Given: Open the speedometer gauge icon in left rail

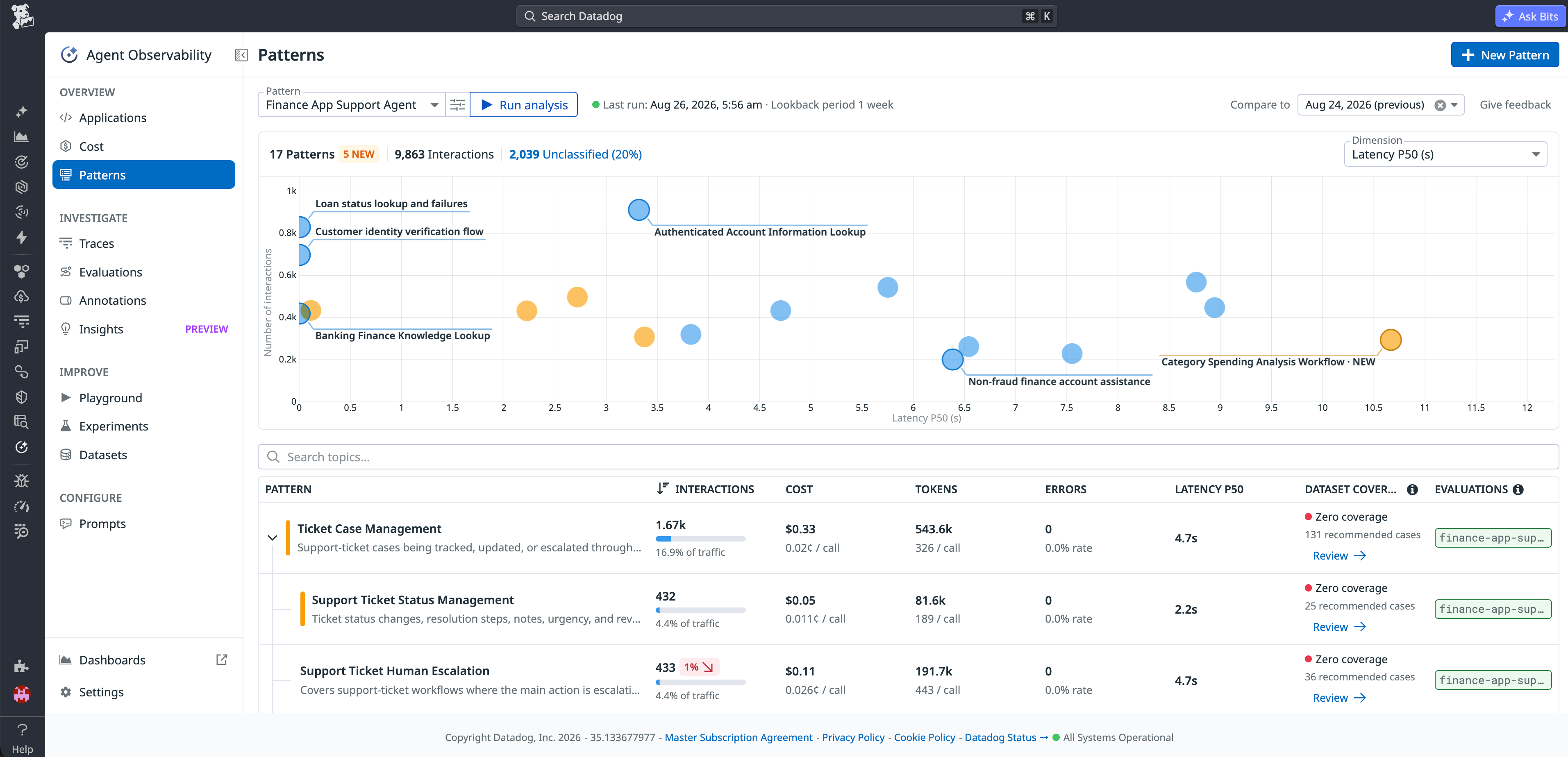Looking at the screenshot, I should [21, 506].
